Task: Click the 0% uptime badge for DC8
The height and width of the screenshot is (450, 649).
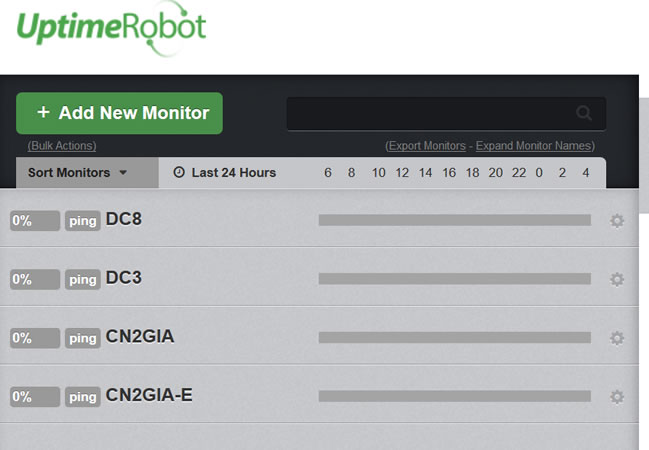Action: point(34,221)
